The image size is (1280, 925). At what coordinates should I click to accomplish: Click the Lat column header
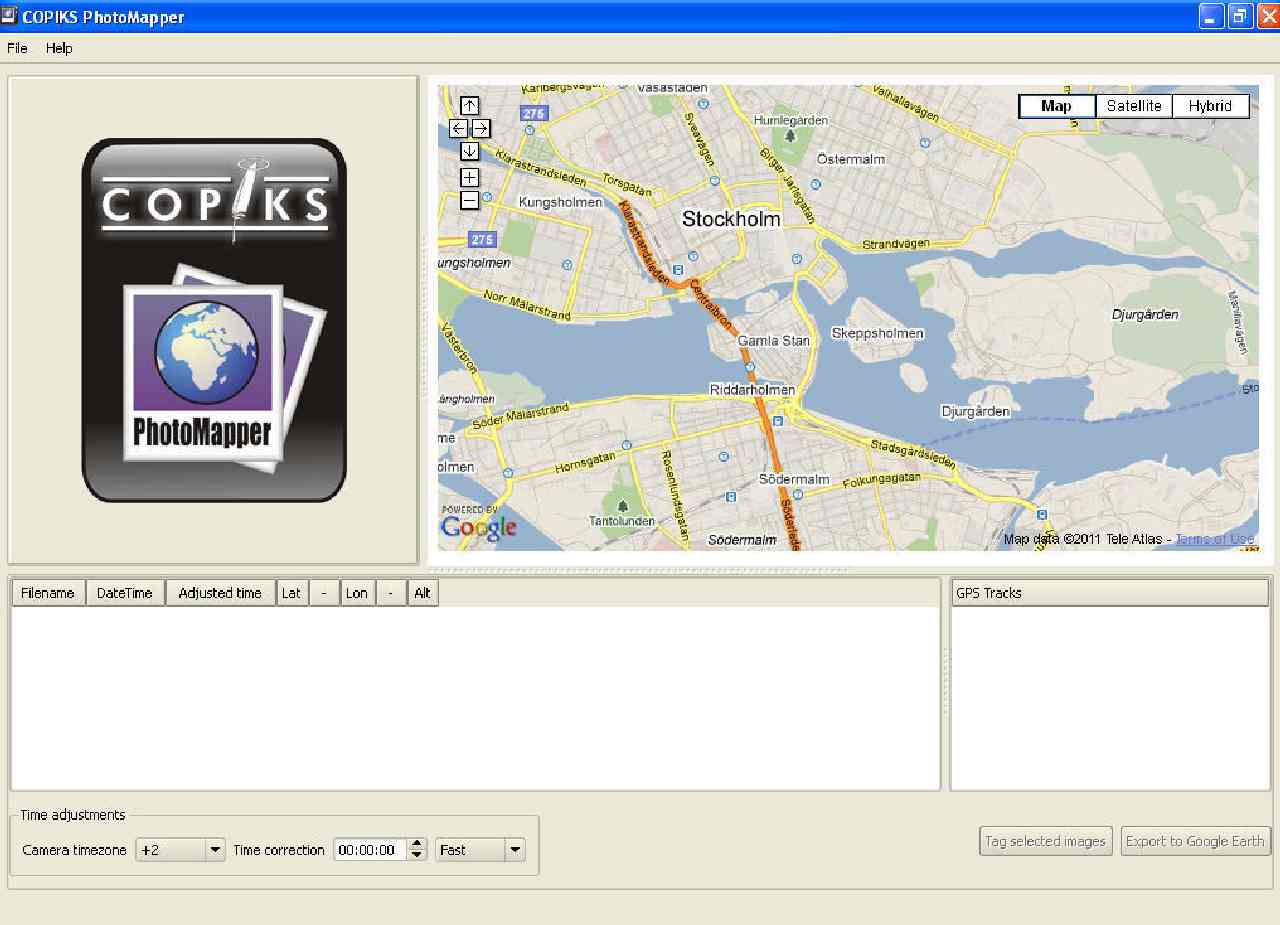tap(291, 593)
